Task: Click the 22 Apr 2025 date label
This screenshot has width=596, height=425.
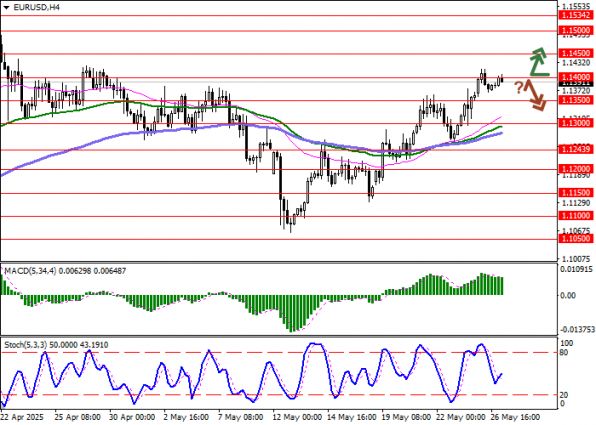Action: click(x=22, y=417)
